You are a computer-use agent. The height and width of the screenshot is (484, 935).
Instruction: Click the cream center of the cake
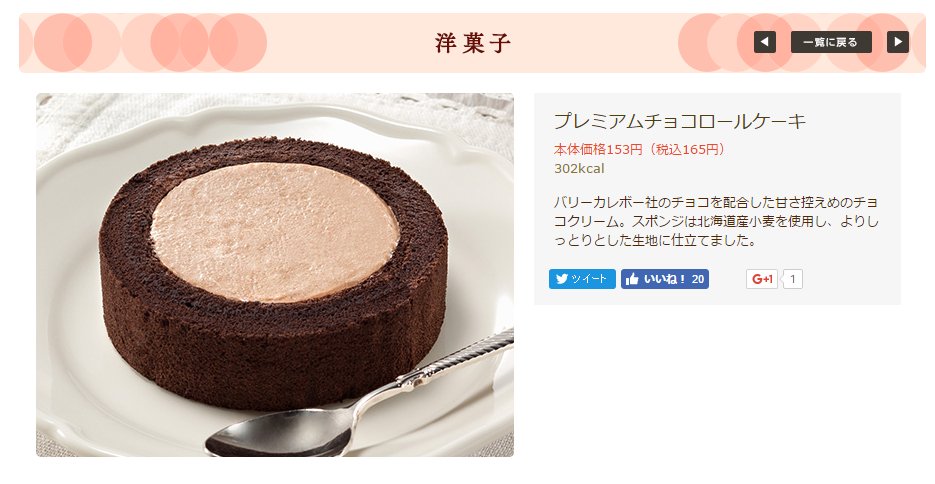(x=275, y=231)
